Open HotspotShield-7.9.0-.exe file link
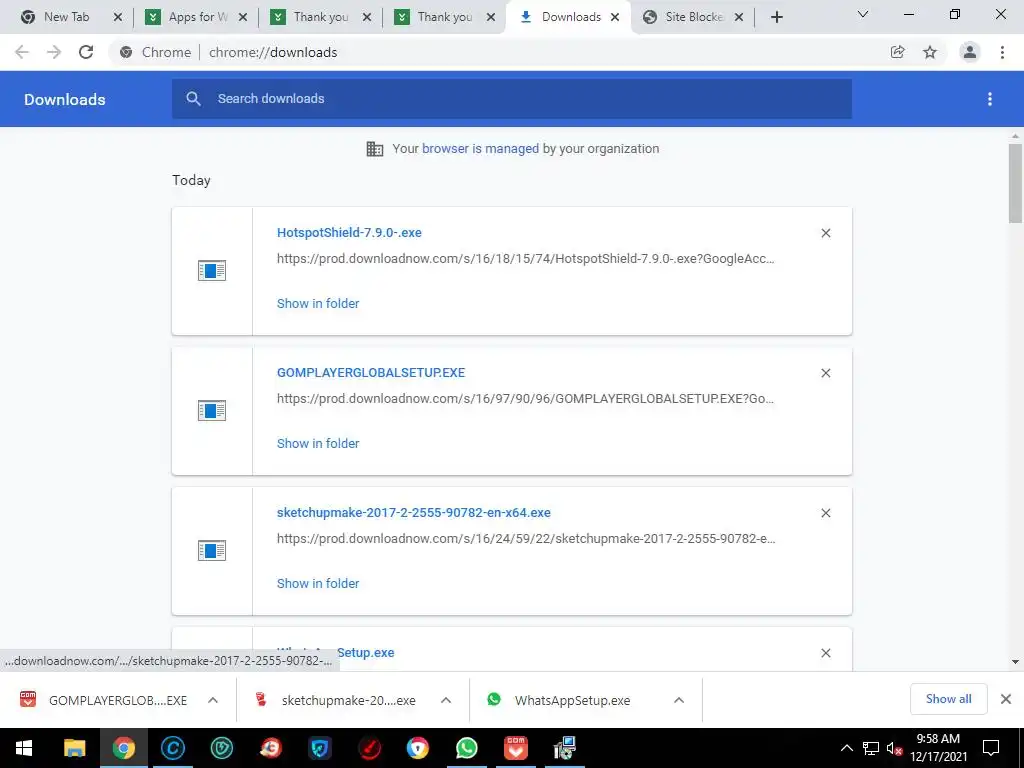 [x=349, y=232]
